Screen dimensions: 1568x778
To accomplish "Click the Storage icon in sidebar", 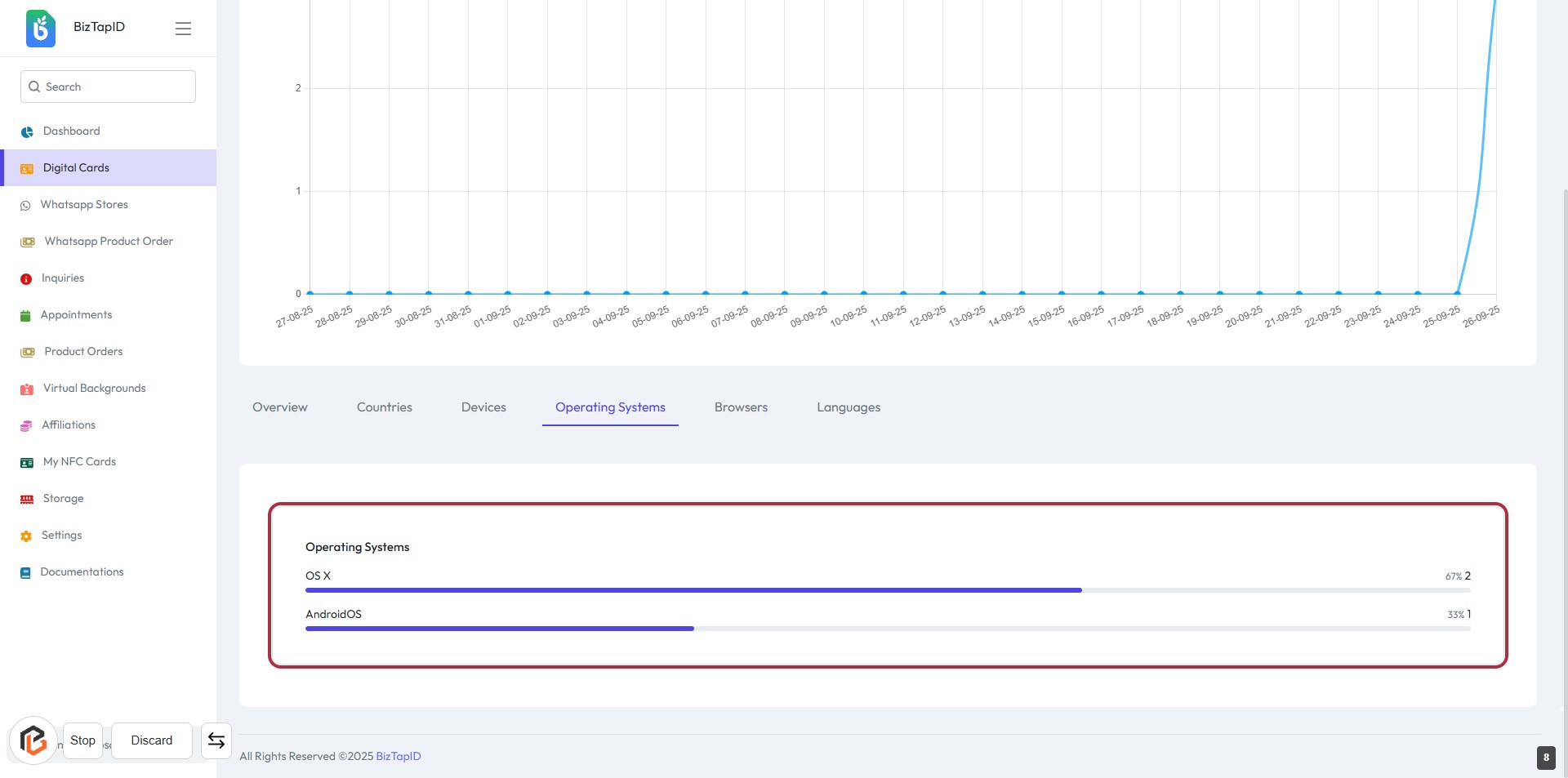I will coord(27,500).
